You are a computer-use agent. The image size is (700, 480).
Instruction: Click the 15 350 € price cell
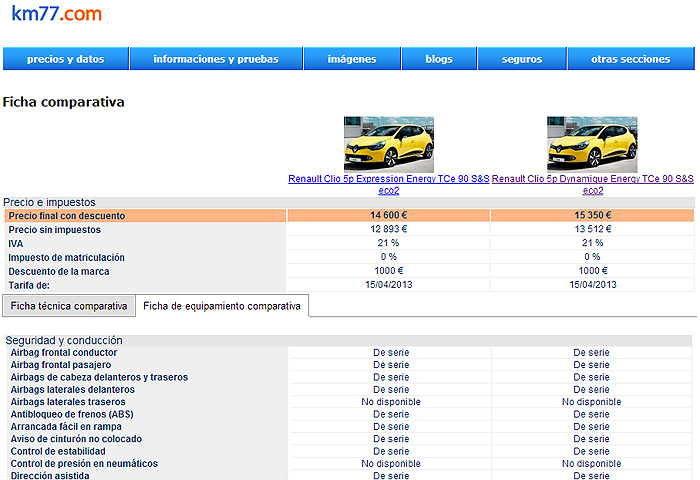(x=592, y=215)
